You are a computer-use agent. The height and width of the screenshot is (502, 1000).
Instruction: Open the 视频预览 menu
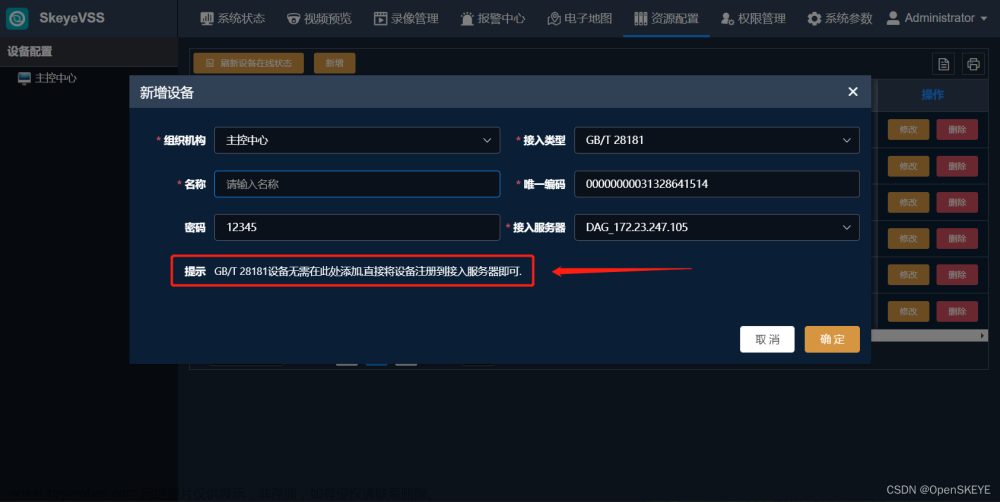[319, 18]
